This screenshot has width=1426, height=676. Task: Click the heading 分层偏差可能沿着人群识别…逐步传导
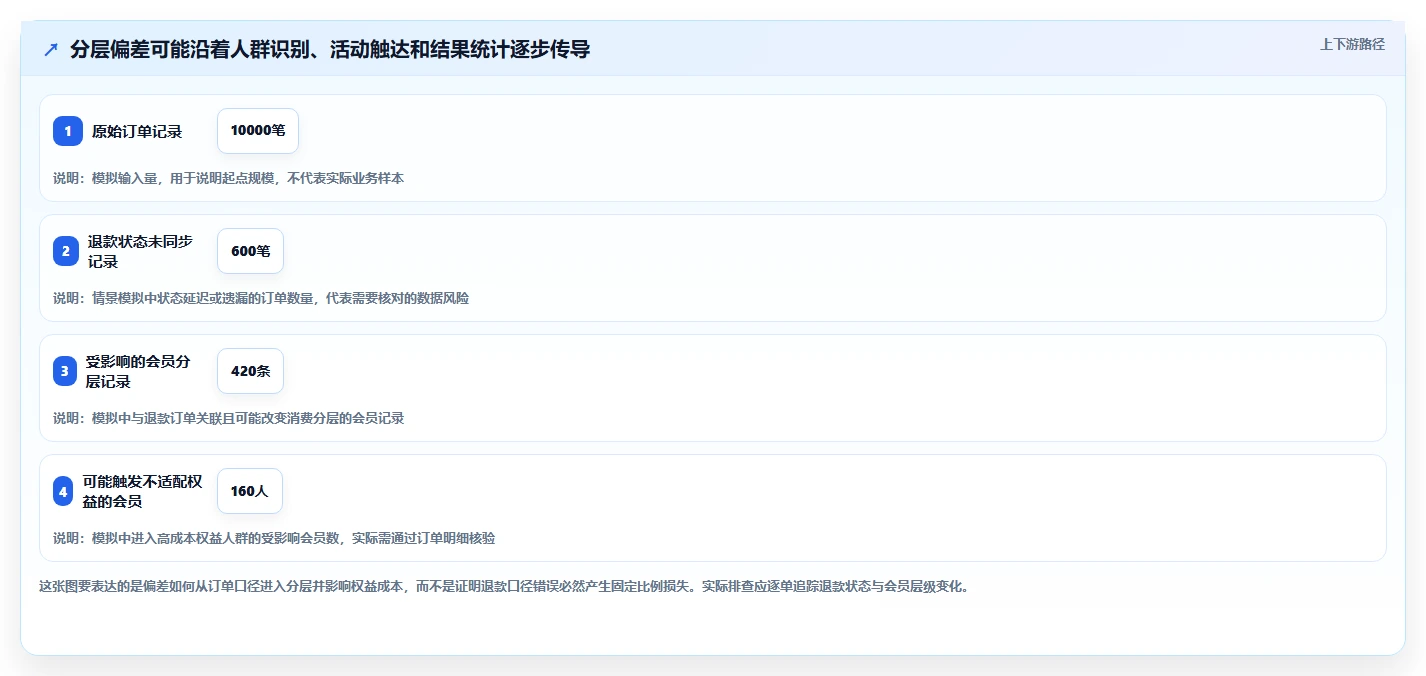(x=330, y=50)
